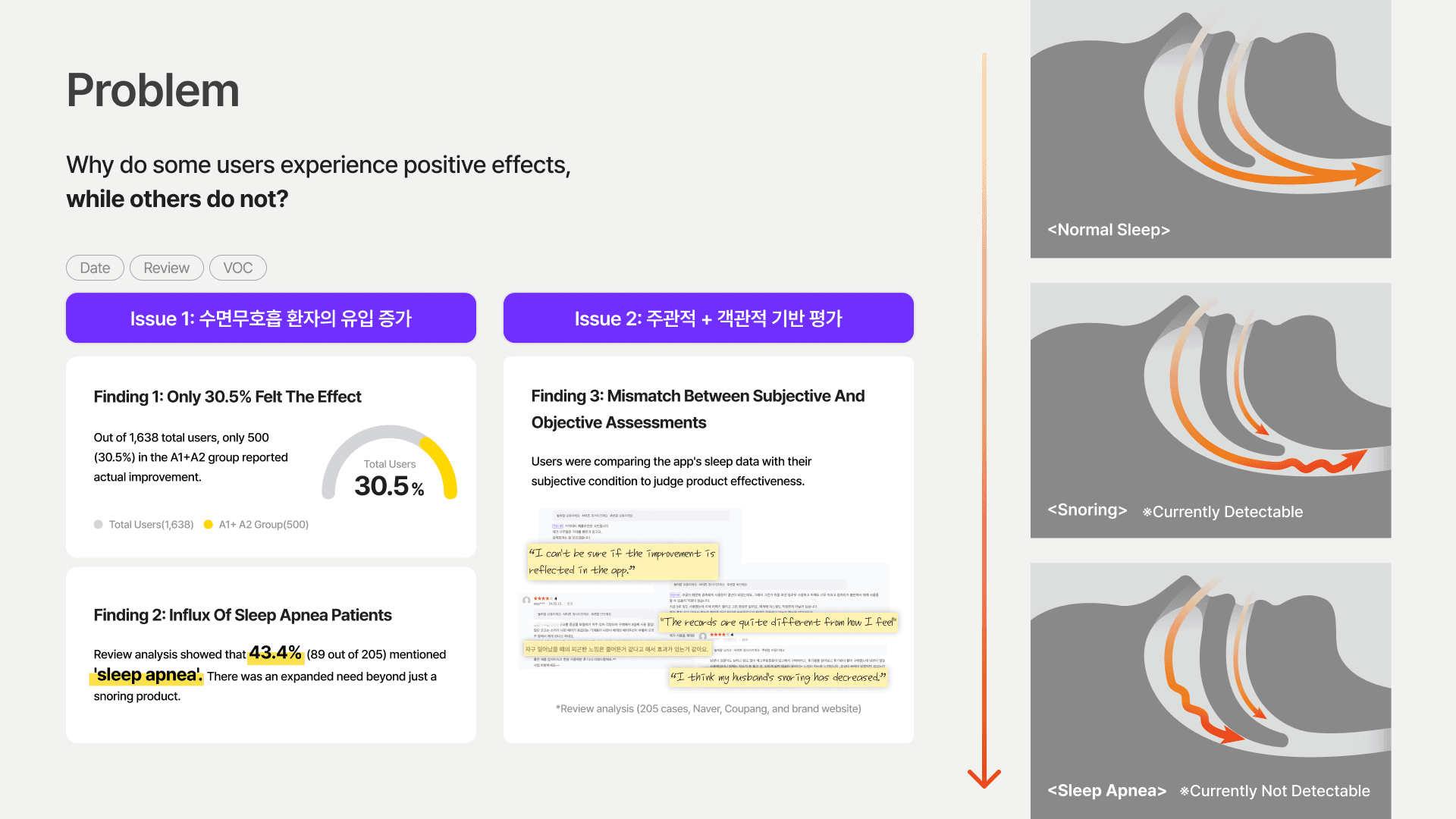Click the 30.5% gauge chart
This screenshot has width=1456, height=819.
(x=389, y=466)
